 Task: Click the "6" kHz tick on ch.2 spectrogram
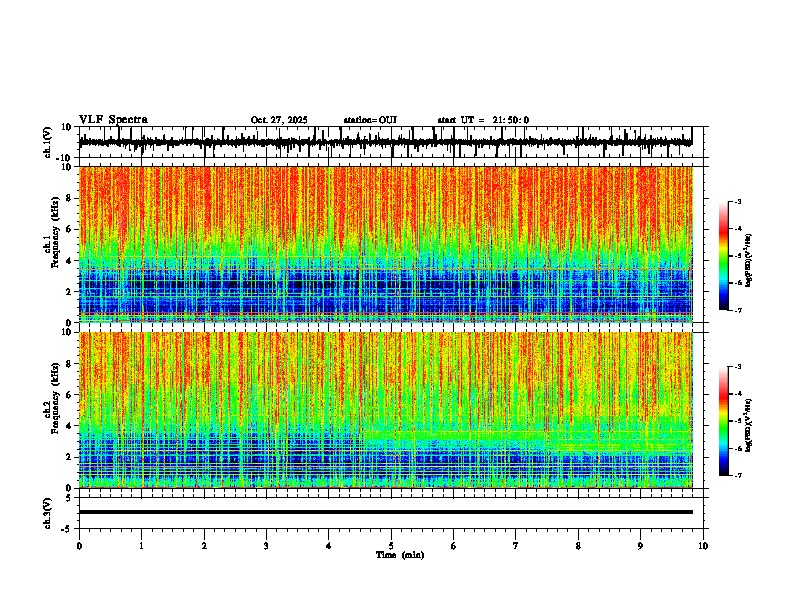point(70,395)
